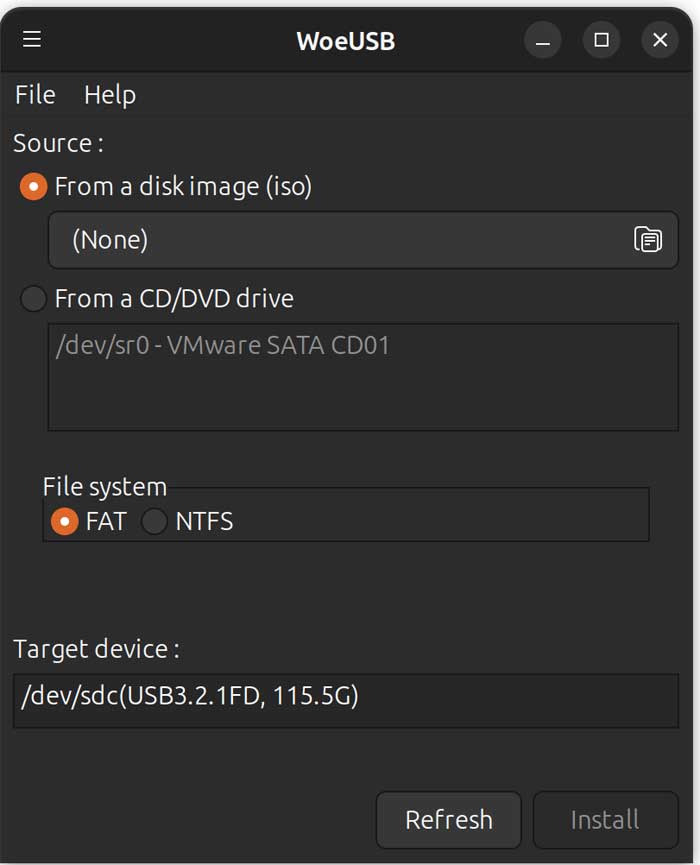Select NTFS as the file system
This screenshot has height=865, width=700.
(x=155, y=521)
